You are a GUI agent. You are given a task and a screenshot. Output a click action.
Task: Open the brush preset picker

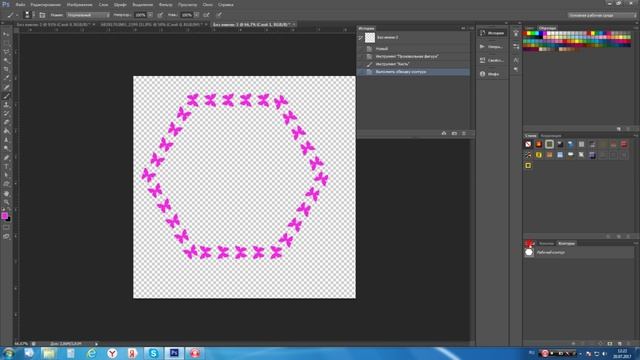(x=28, y=15)
